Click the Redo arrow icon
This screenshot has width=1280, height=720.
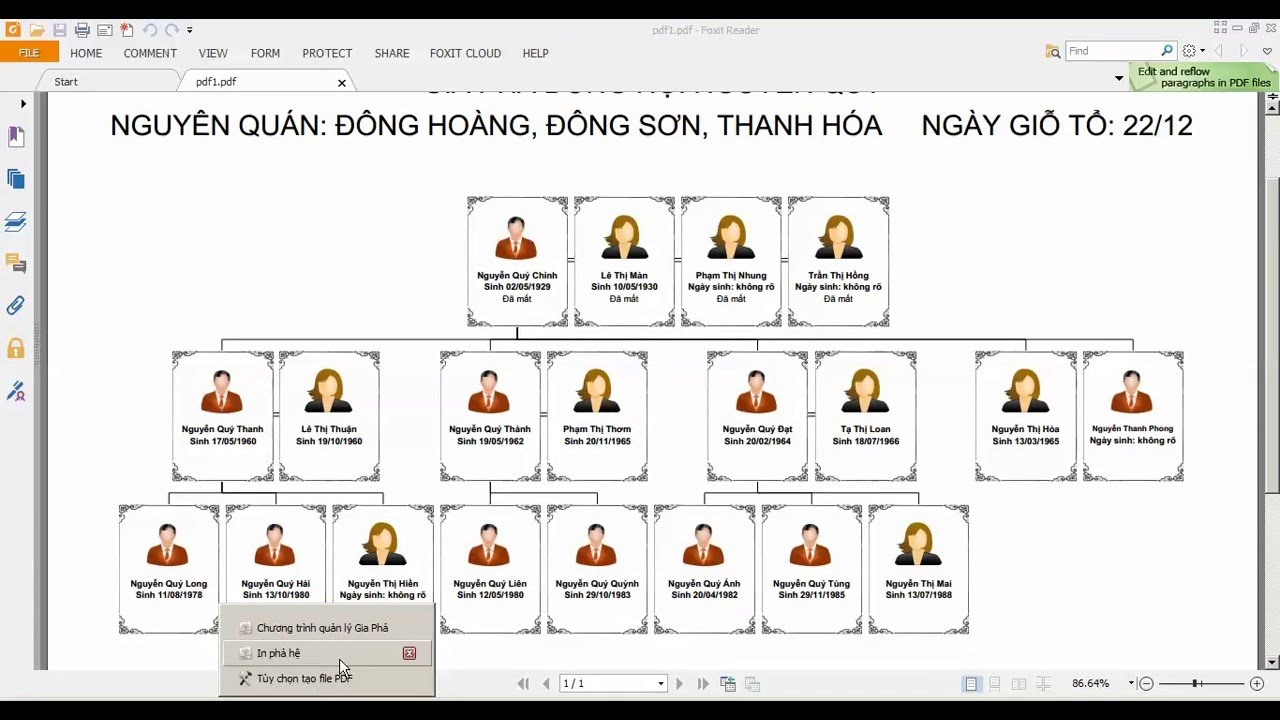[x=172, y=30]
